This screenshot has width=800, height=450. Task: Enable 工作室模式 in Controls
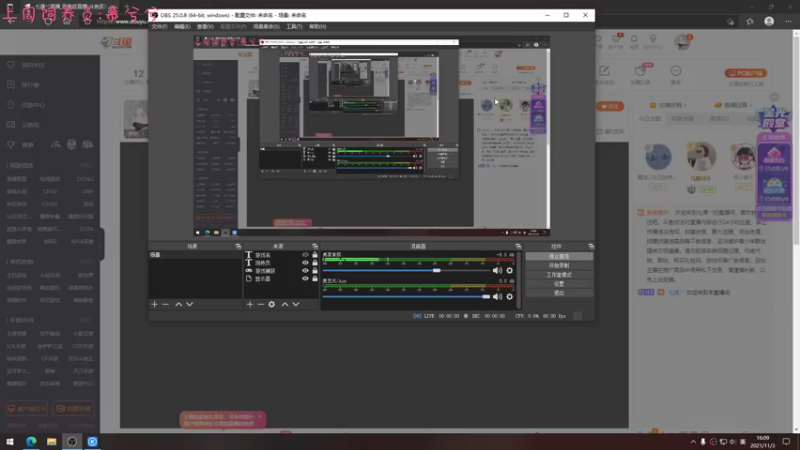tap(559, 275)
